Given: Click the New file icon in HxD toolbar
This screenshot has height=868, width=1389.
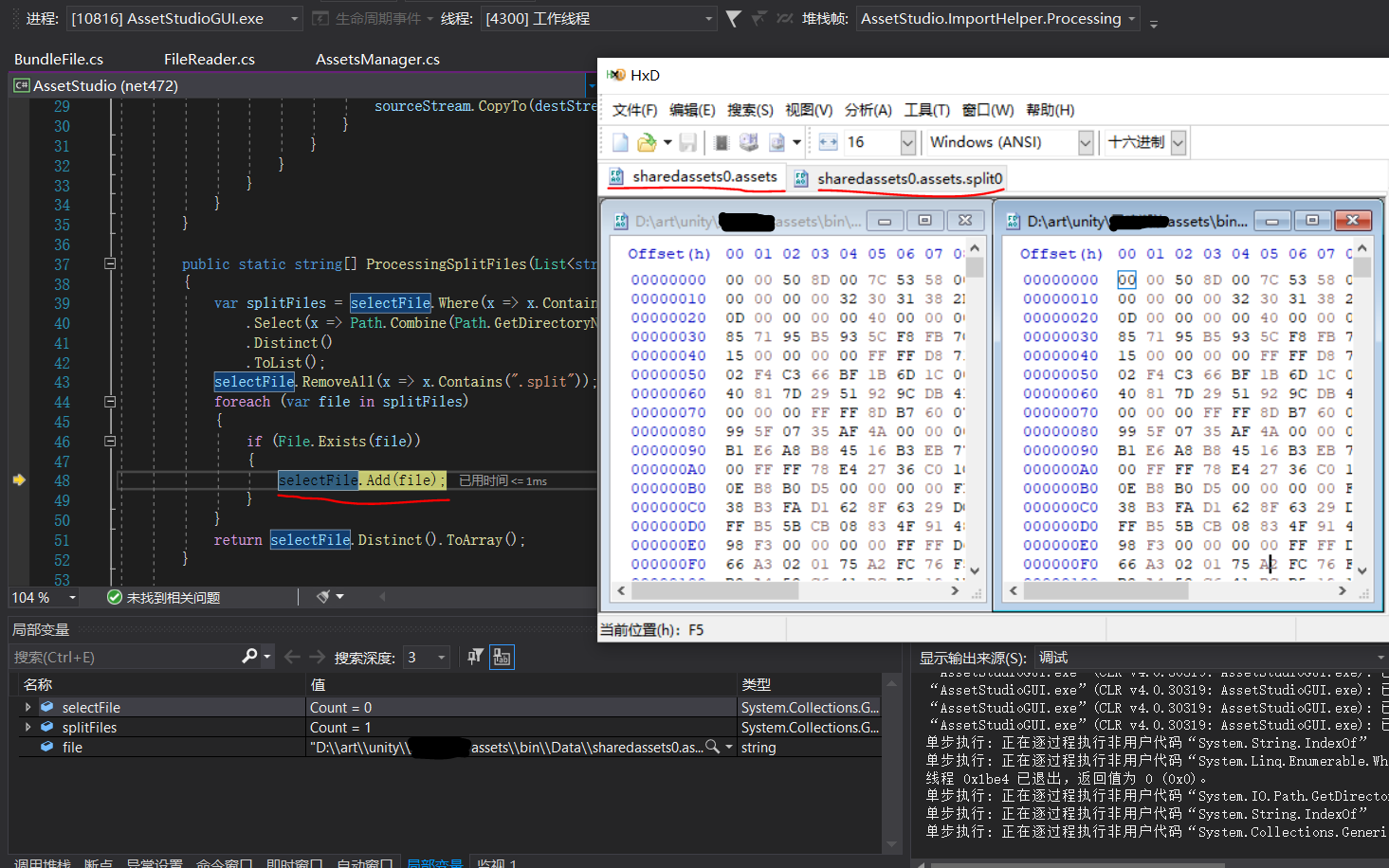Looking at the screenshot, I should coord(620,142).
